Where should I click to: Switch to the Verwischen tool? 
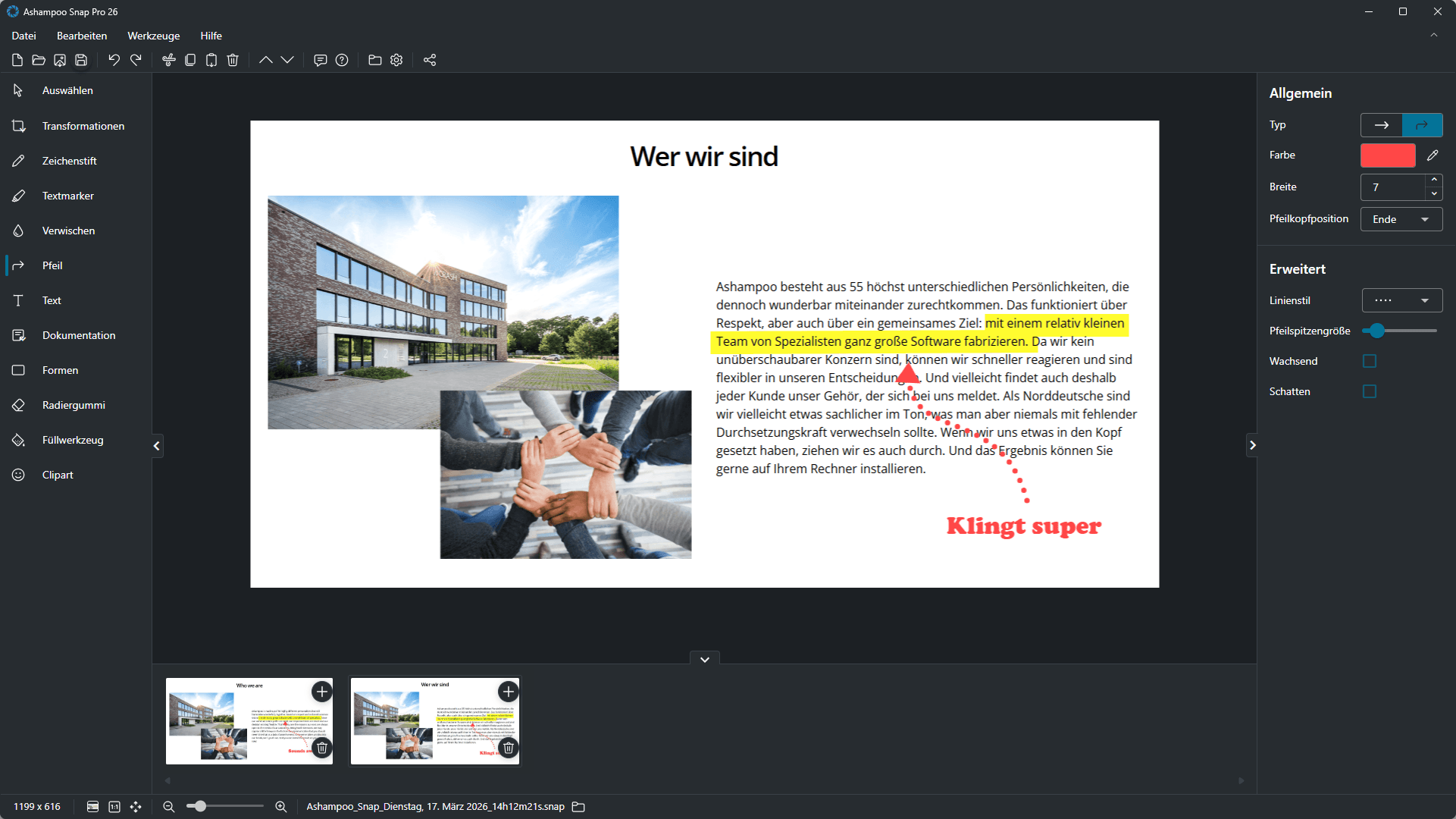pyautogui.click(x=69, y=230)
